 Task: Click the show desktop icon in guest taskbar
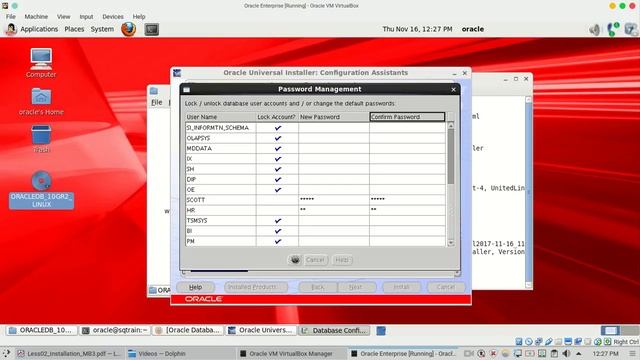[381, 331]
